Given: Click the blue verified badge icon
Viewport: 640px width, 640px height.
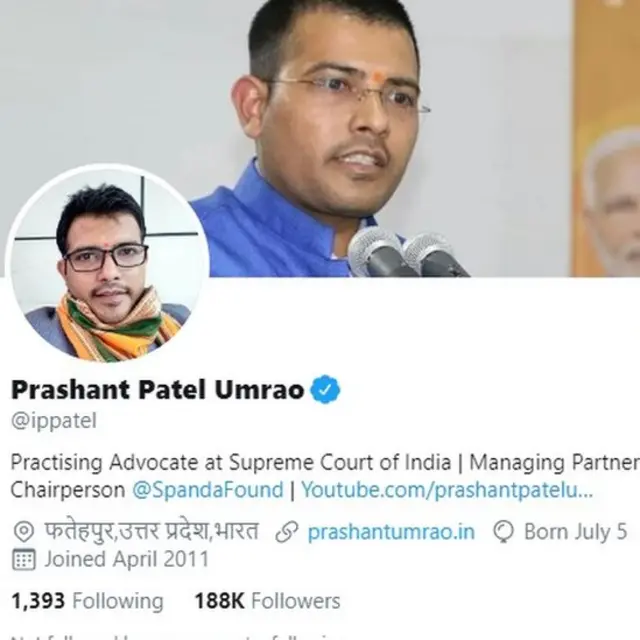Looking at the screenshot, I should pos(325,390).
